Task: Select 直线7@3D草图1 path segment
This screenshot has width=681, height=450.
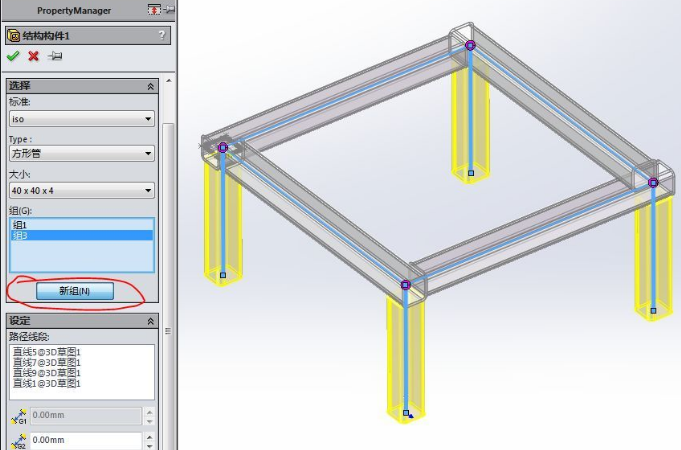Action: [x=47, y=362]
